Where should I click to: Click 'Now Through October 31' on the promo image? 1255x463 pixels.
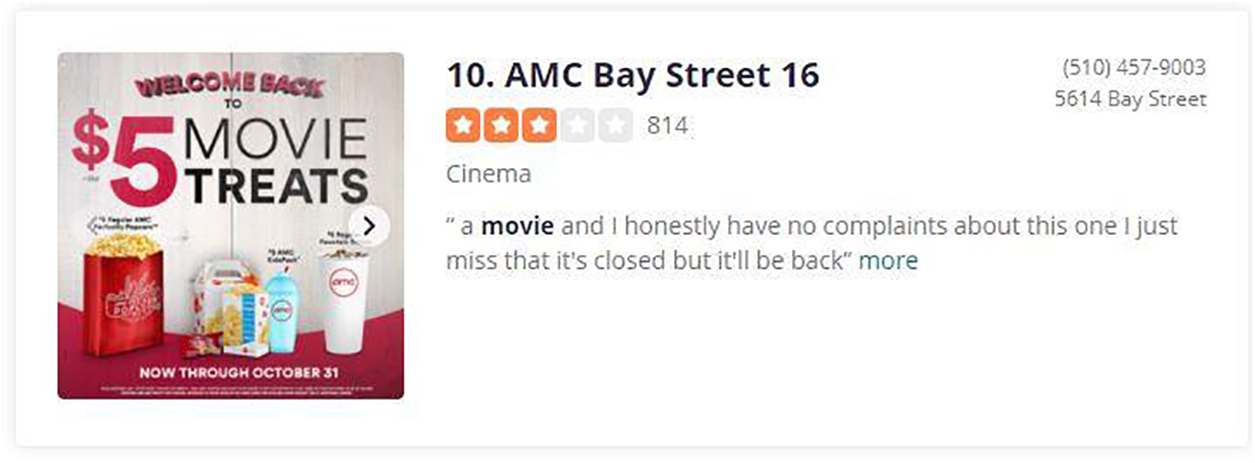[x=231, y=373]
